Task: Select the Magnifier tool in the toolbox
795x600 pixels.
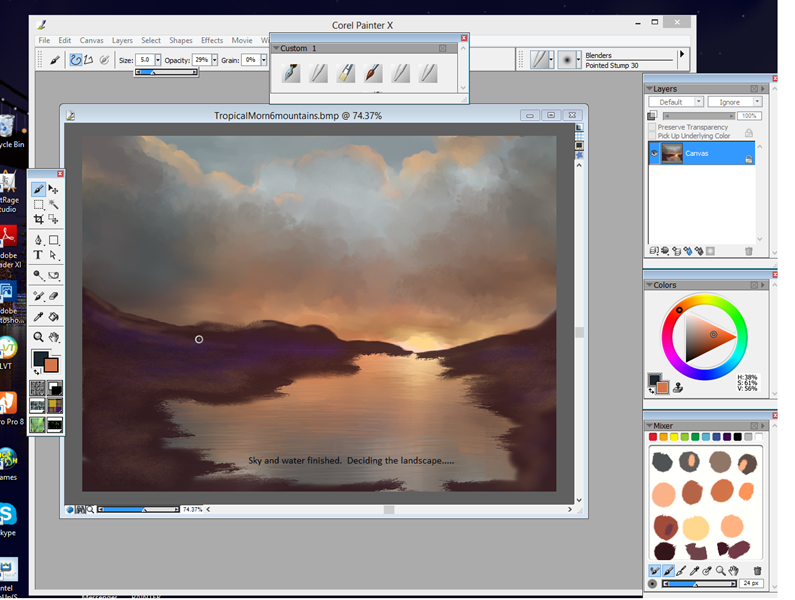Action: [x=39, y=337]
